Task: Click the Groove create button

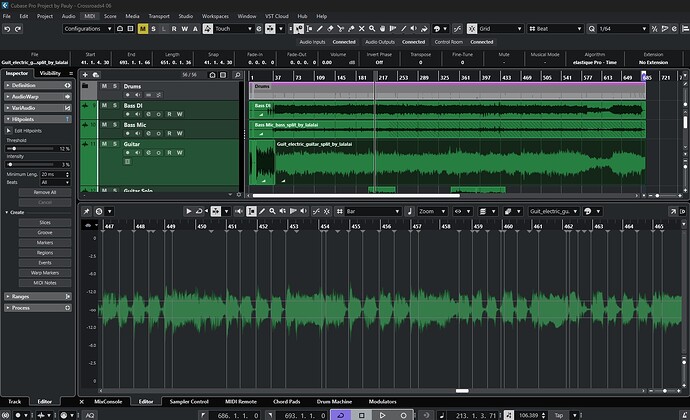Action: coord(45,232)
